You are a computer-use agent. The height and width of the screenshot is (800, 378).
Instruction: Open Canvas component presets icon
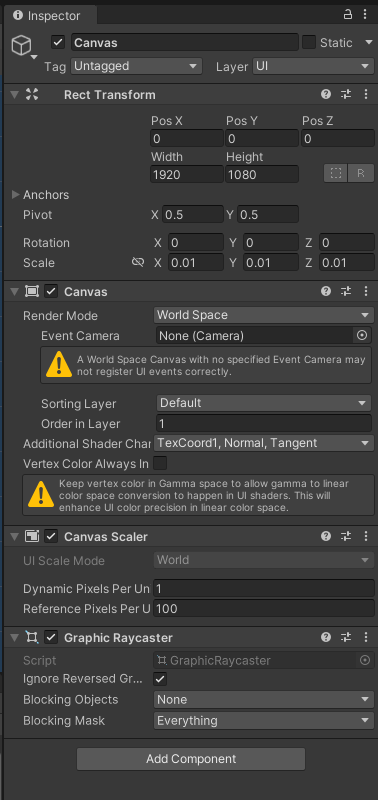click(346, 291)
